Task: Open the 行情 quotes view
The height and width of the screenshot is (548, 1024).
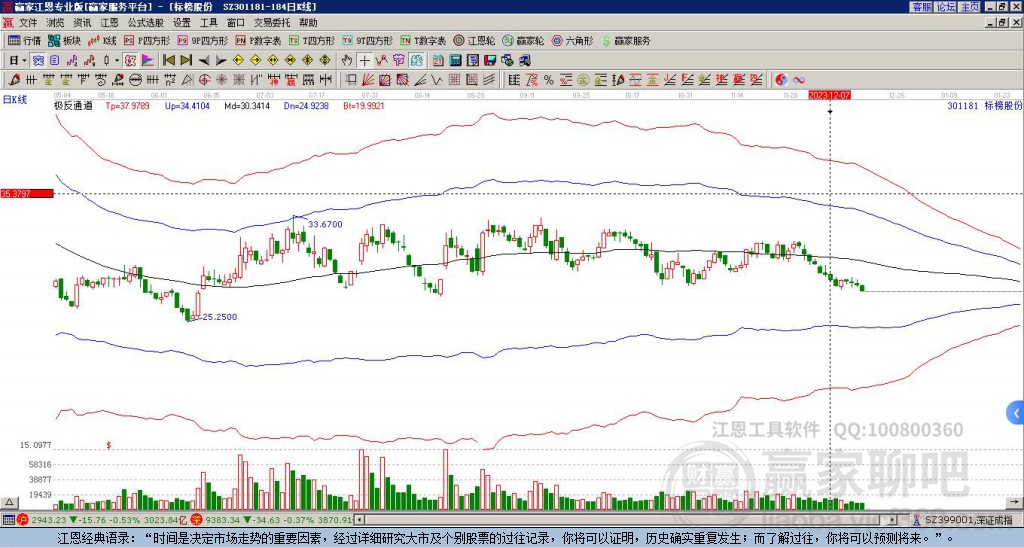Action: pyautogui.click(x=24, y=40)
